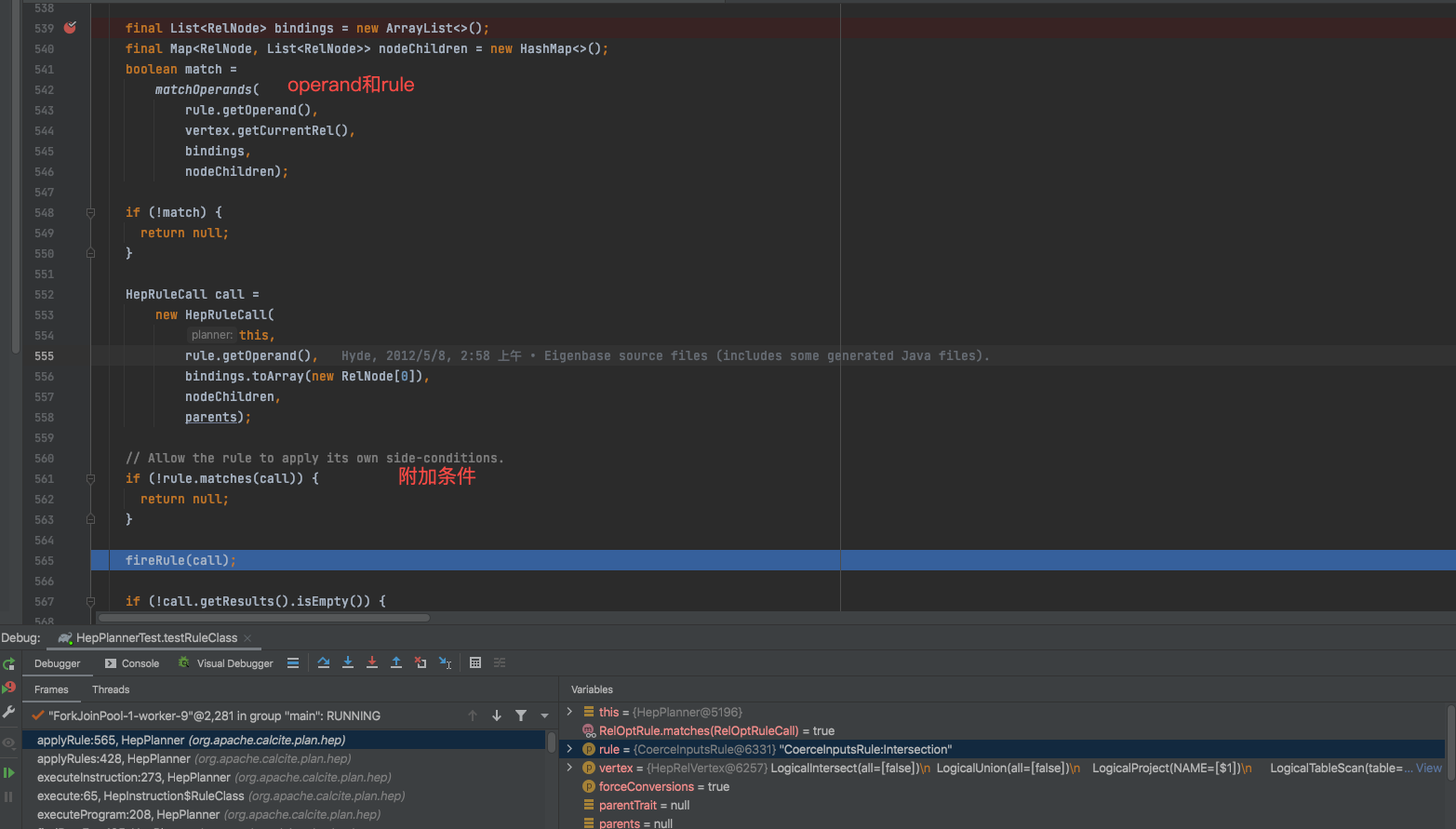1456x829 pixels.
Task: Switch to the Debugger tab
Action: (x=58, y=663)
